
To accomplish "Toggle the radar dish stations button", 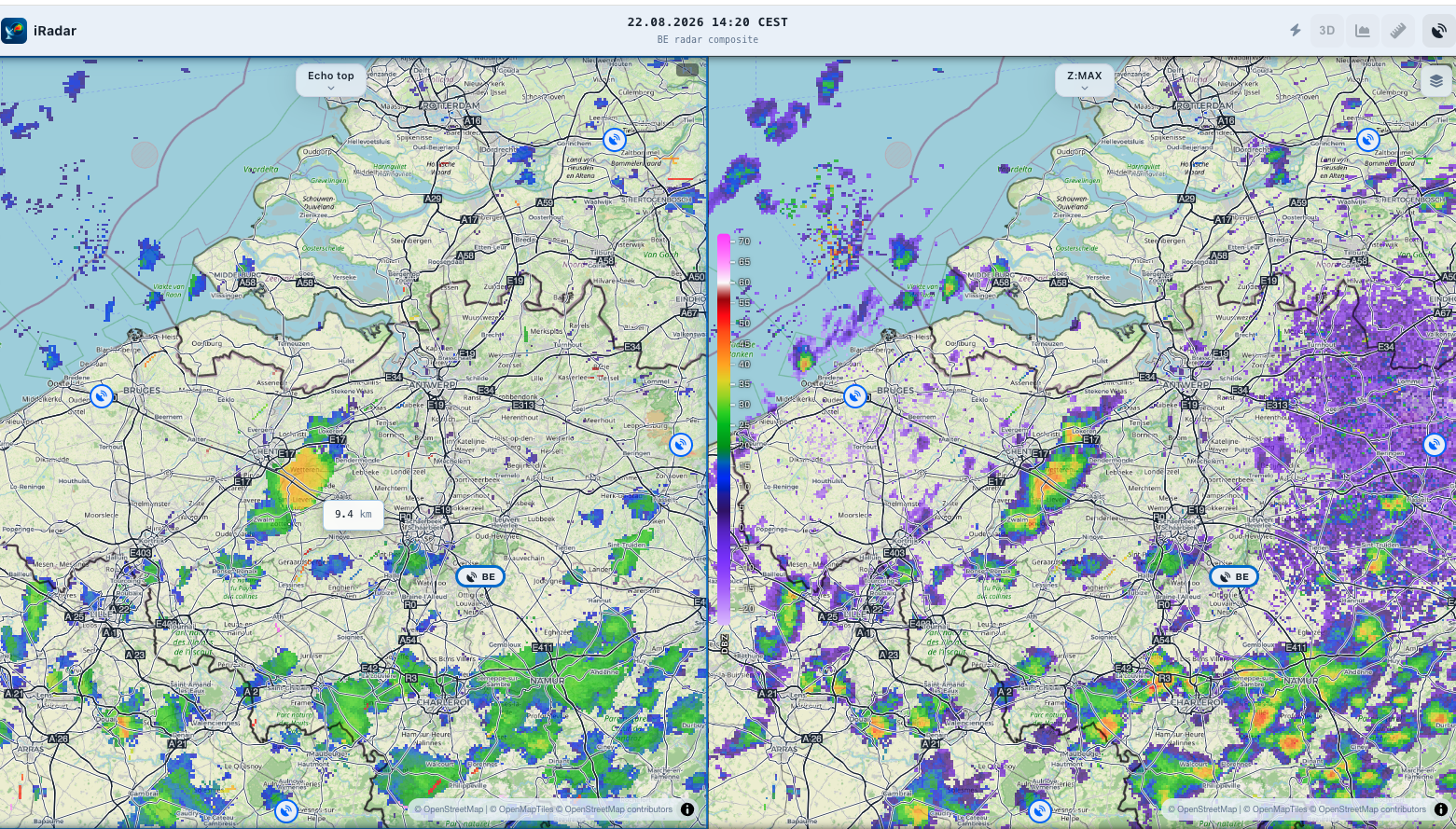I will click(x=1439, y=31).
